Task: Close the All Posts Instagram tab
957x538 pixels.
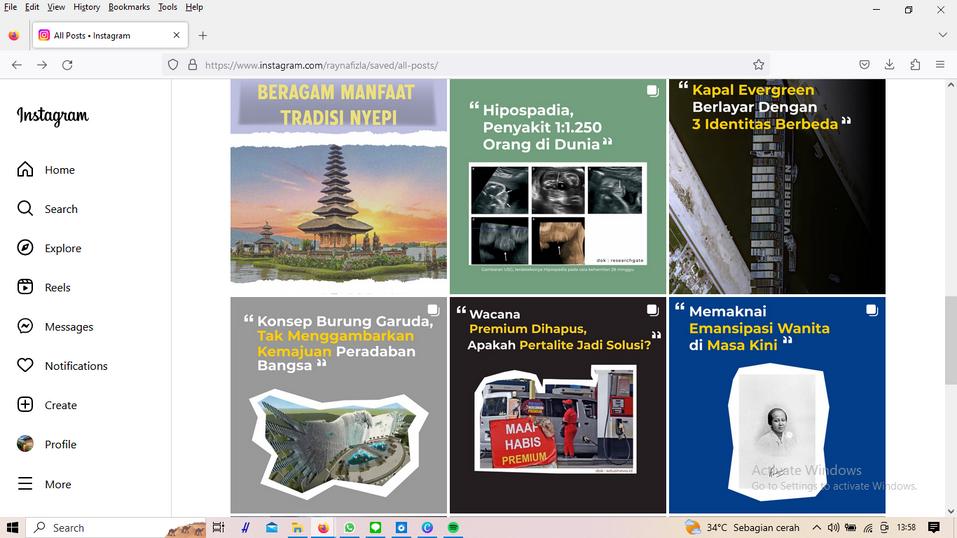Action: (x=176, y=35)
